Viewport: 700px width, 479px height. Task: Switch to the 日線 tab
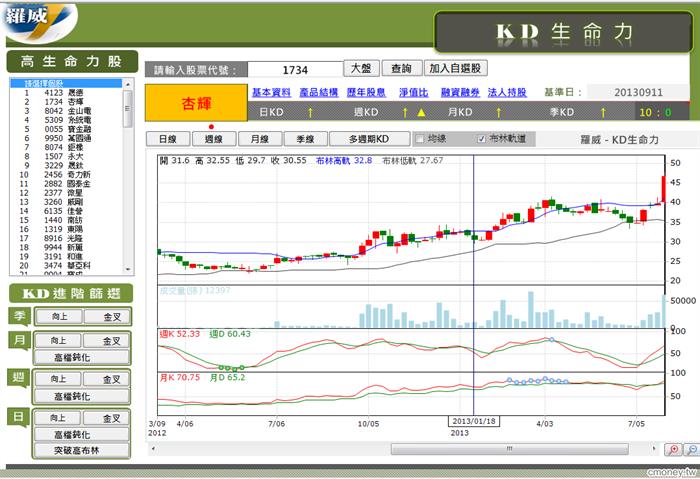168,139
